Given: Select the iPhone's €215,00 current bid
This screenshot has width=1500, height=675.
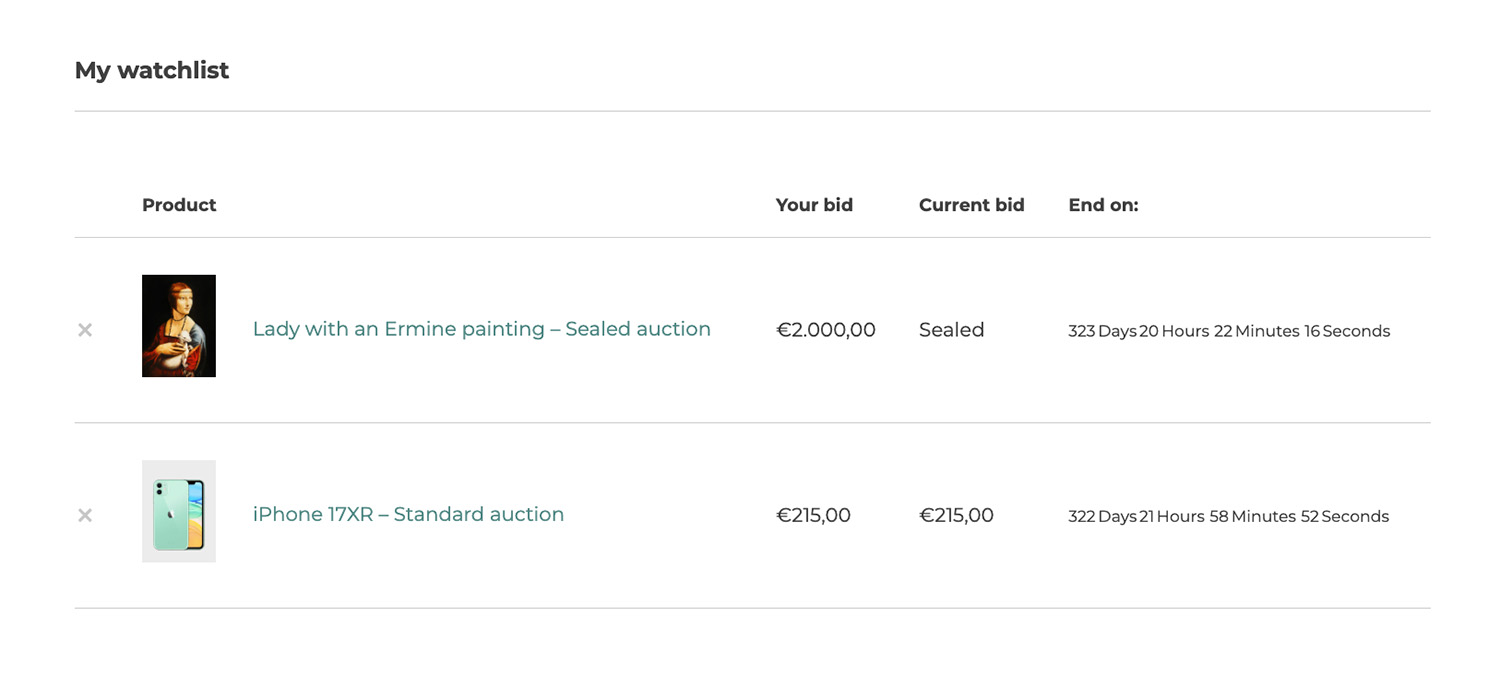Looking at the screenshot, I should point(956,515).
